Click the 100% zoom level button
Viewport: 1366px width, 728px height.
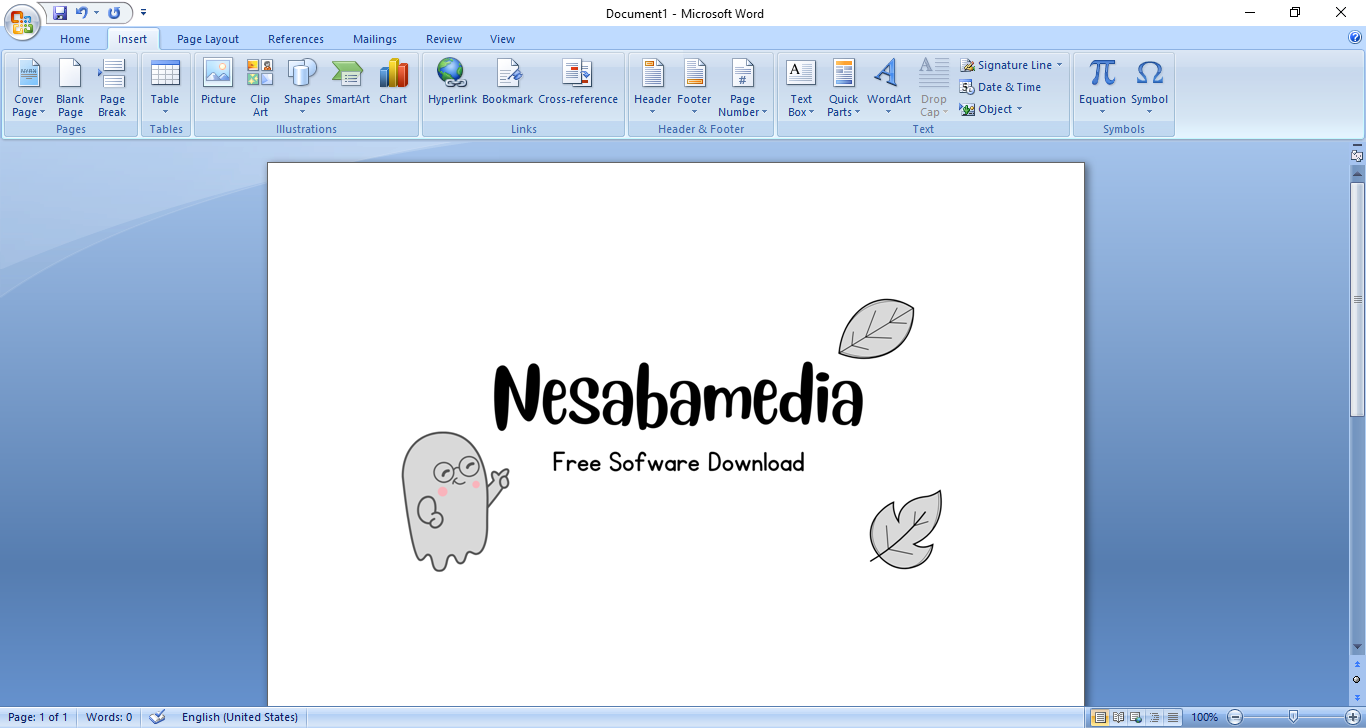[1204, 717]
